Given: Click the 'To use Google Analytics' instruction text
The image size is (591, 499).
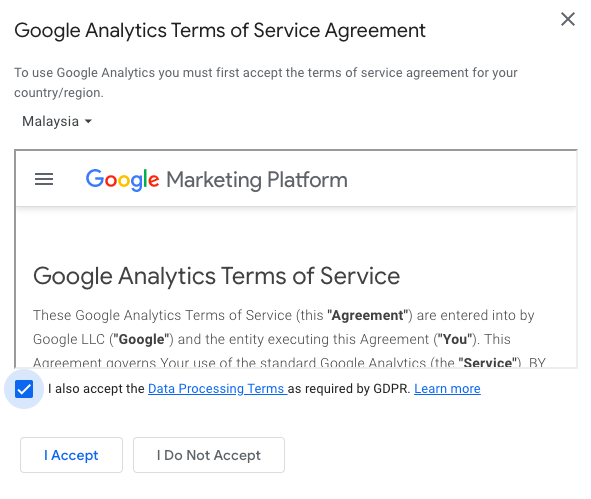Looking at the screenshot, I should tap(266, 82).
